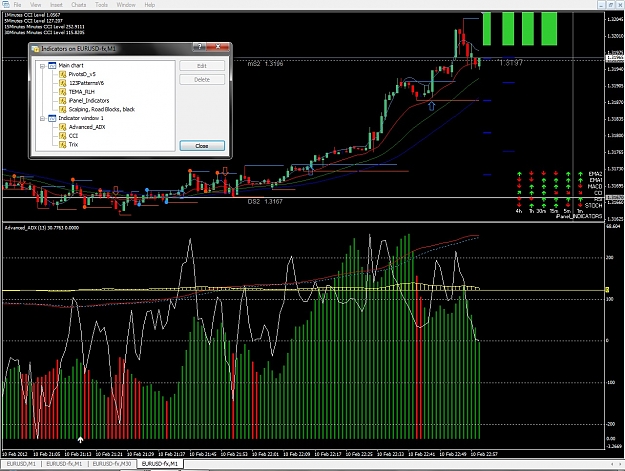Viewport: 625px width, 471px height.
Task: Click the Indicators dialog title bar icon
Action: (x=36, y=49)
